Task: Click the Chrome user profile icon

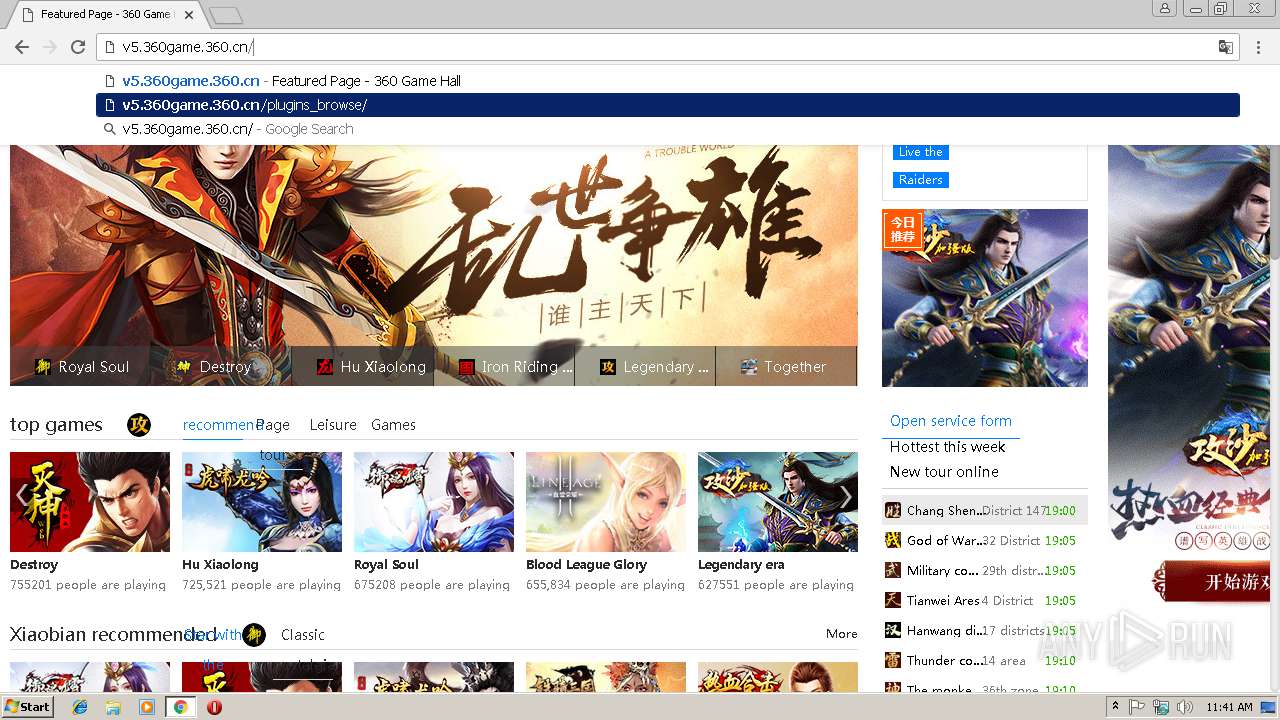Action: pos(1164,9)
